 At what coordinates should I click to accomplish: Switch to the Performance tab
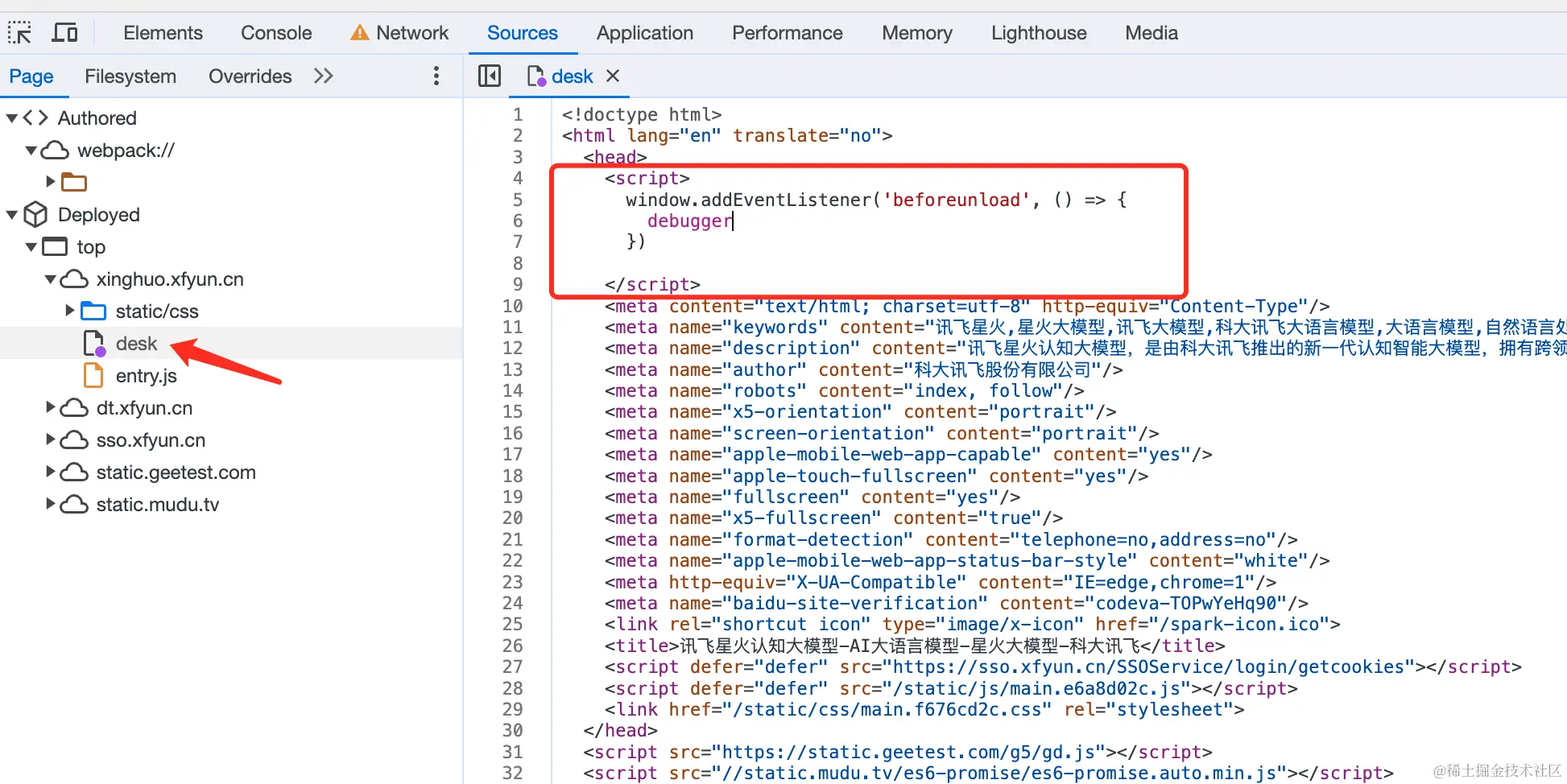coord(788,33)
